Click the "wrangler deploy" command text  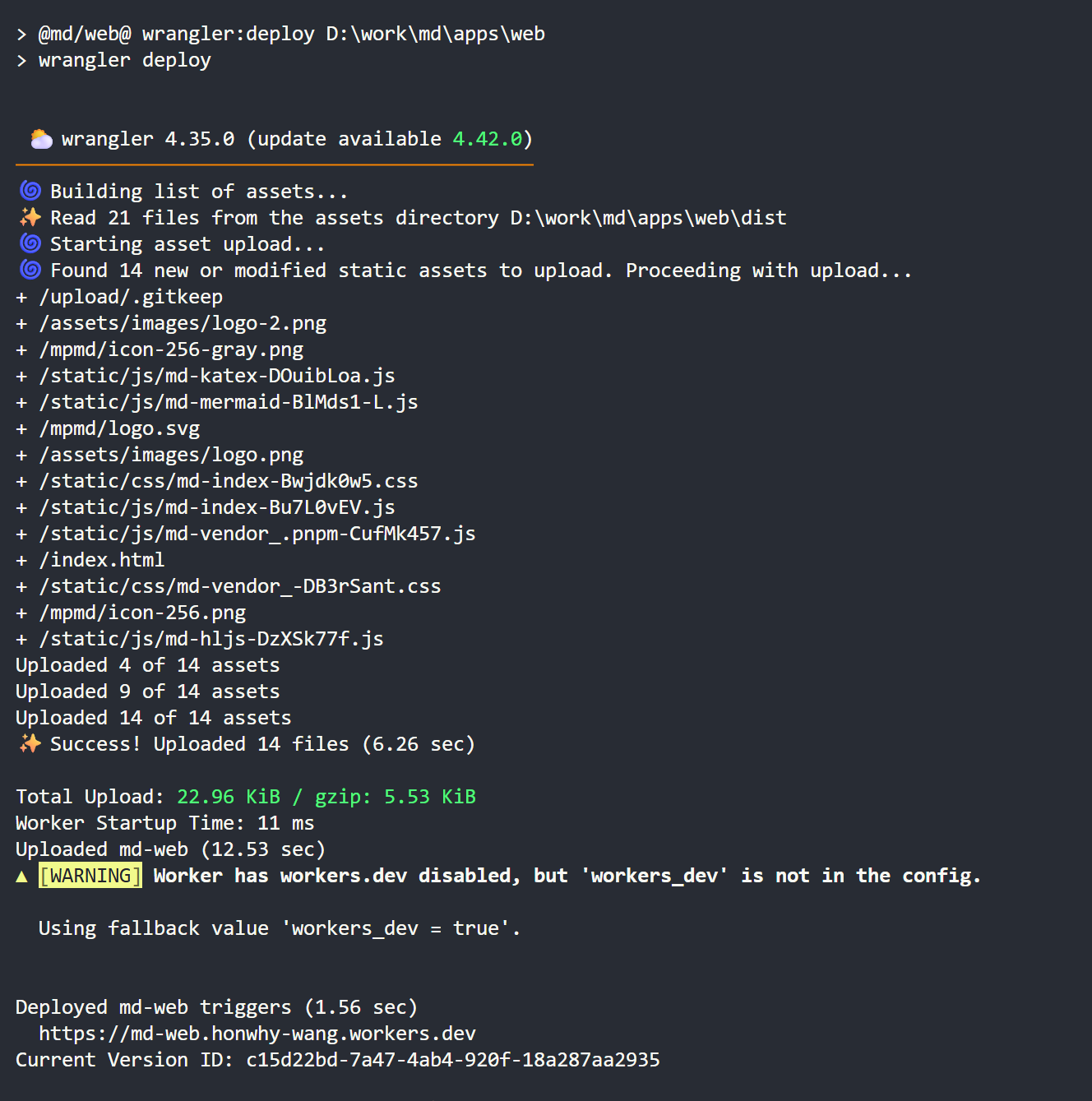coord(124,60)
